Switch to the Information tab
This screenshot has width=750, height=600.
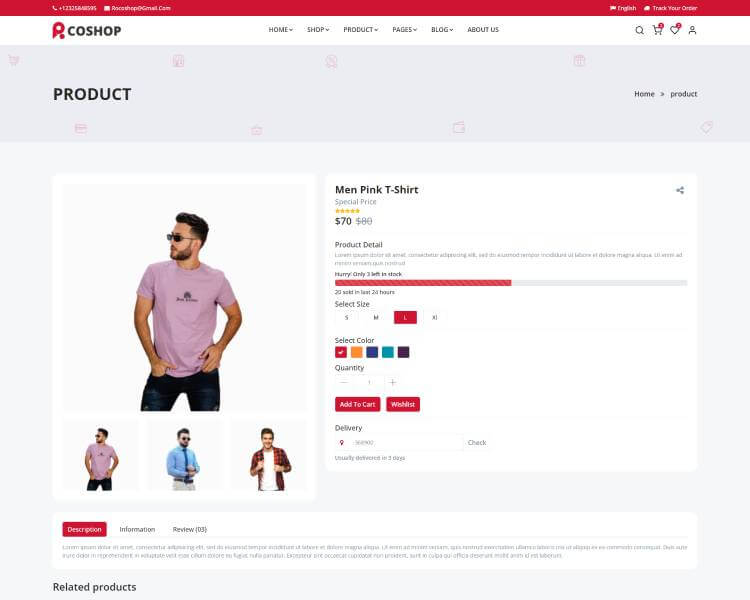[137, 529]
